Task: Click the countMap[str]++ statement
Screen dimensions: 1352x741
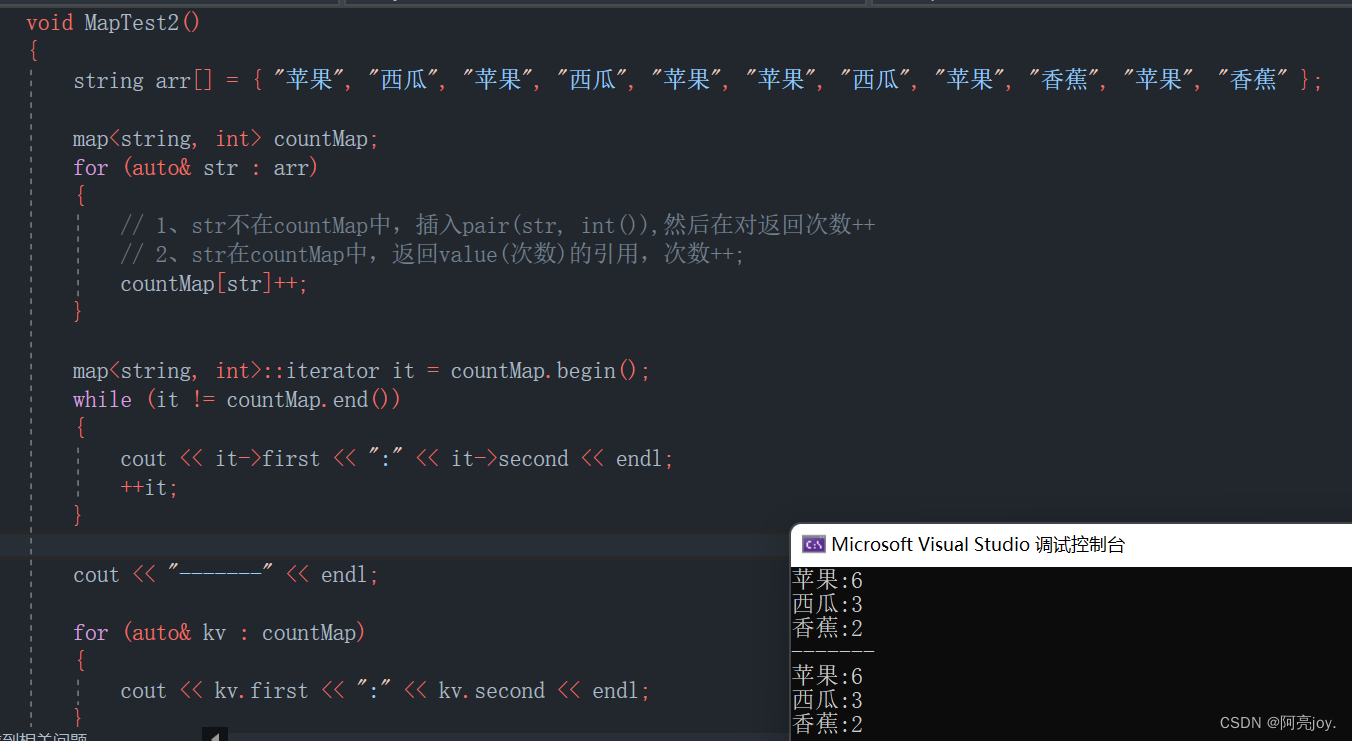Action: [214, 284]
